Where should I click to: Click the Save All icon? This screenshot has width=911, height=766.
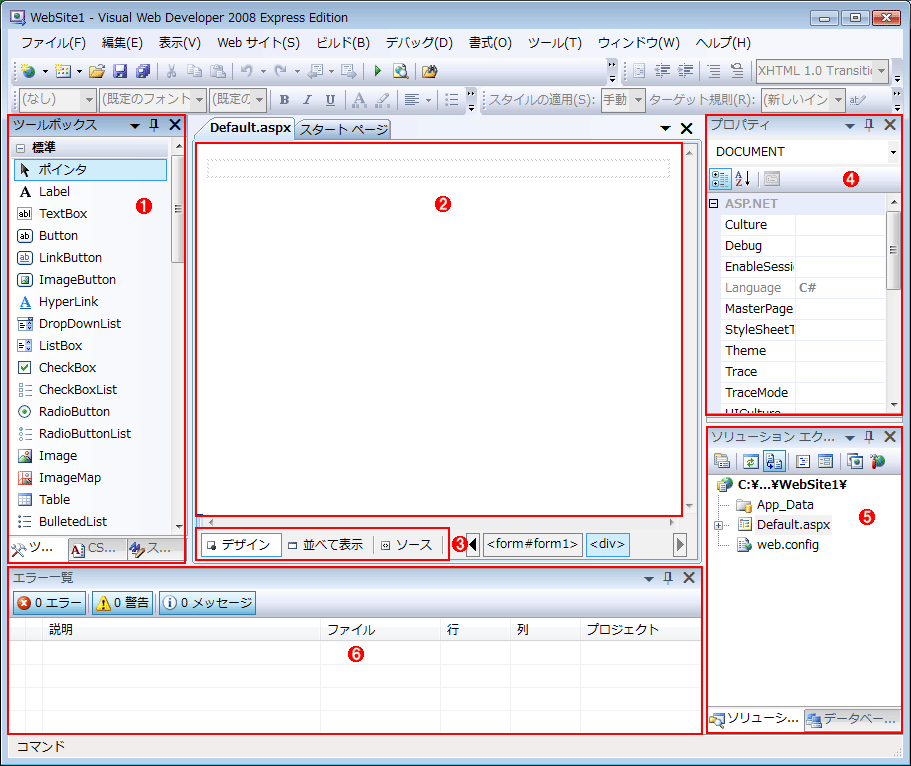143,71
